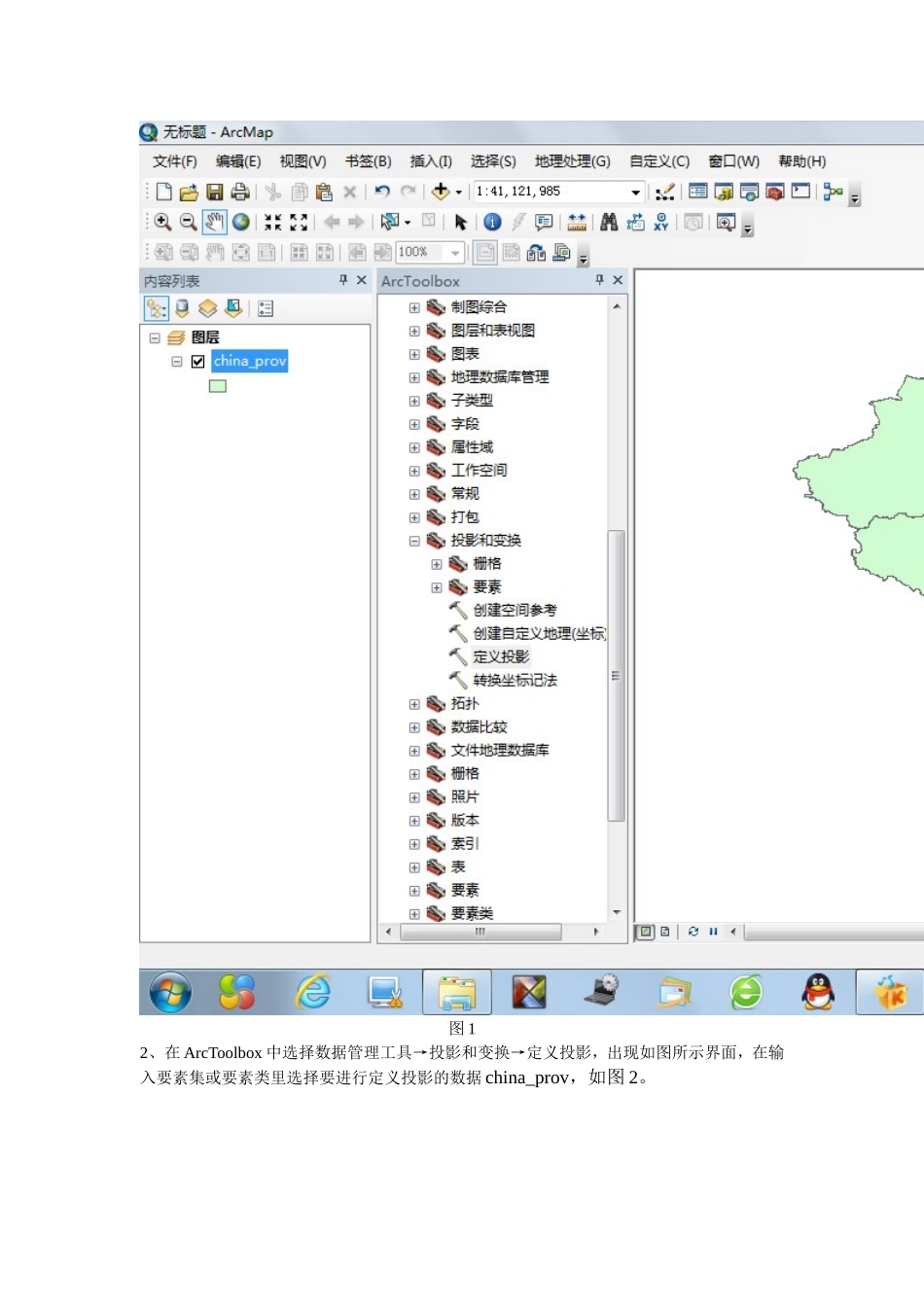Viewport: 924px width, 1307px height.
Task: Open QQ penguin from the taskbar
Action: (818, 993)
